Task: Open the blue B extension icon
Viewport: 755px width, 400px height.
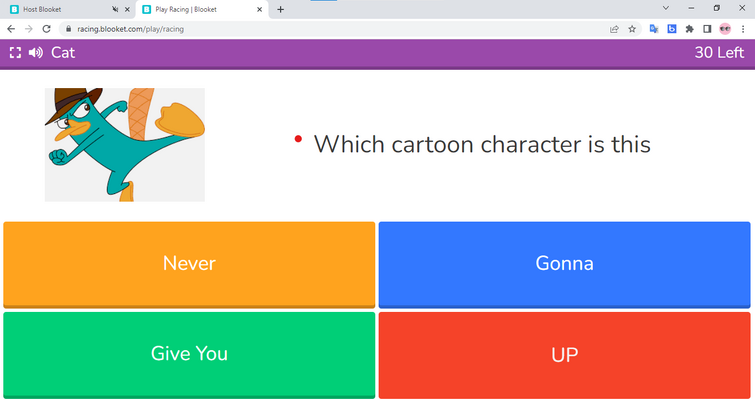Action: pos(672,29)
